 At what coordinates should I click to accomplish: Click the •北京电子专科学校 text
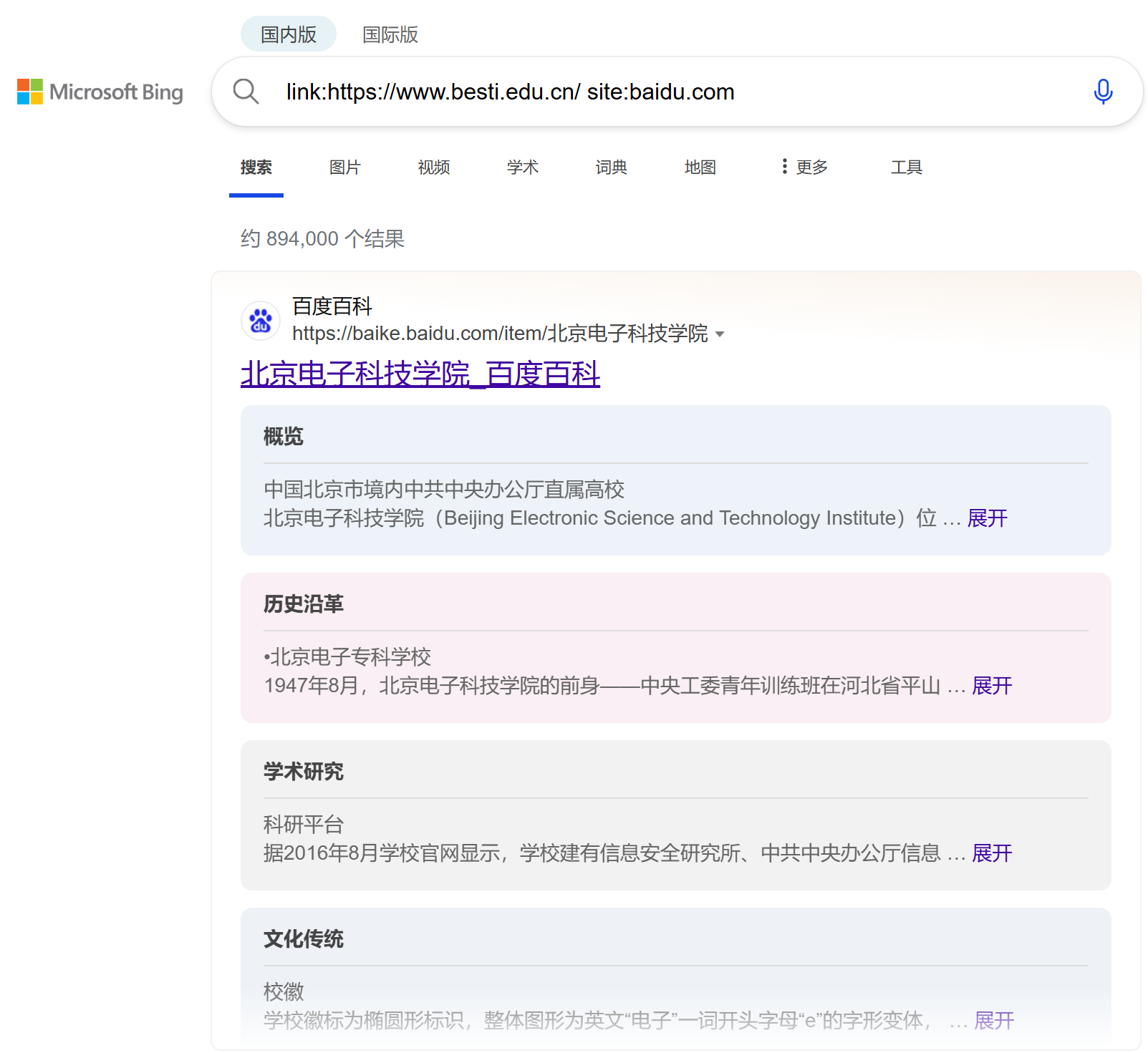tap(347, 656)
